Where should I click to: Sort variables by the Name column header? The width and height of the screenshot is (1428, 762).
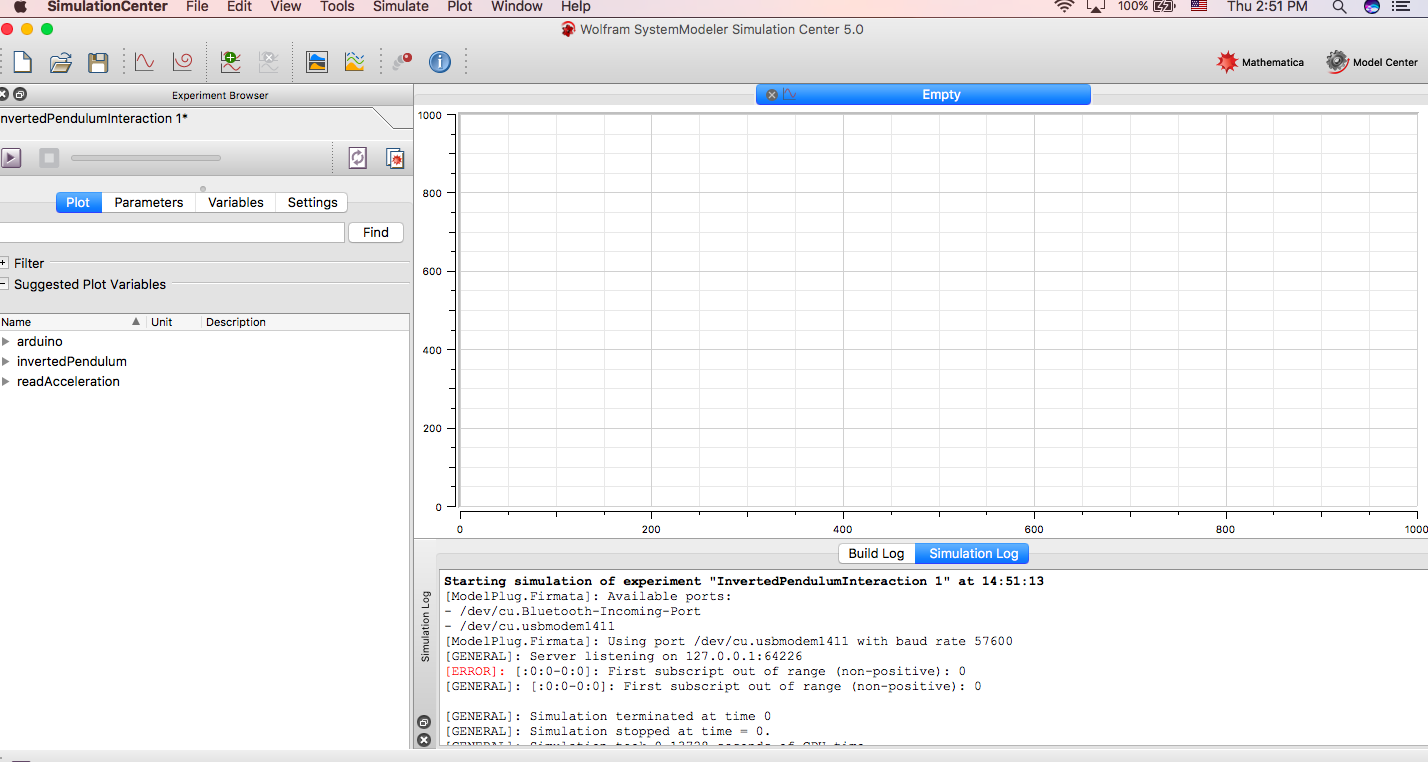click(72, 322)
